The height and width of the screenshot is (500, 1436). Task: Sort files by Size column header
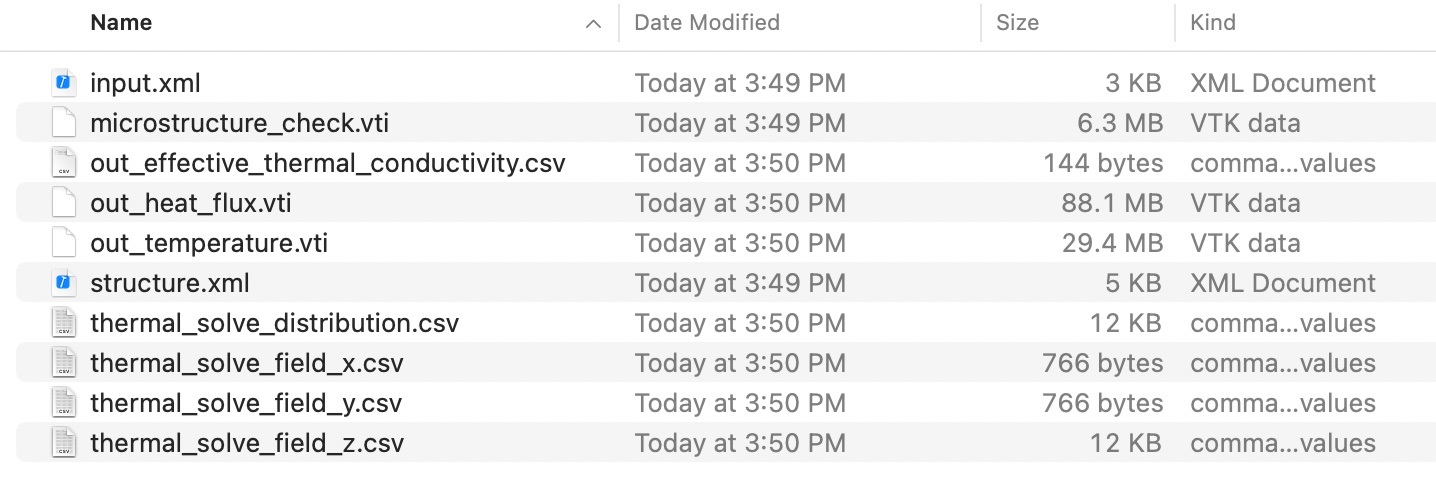click(1017, 22)
